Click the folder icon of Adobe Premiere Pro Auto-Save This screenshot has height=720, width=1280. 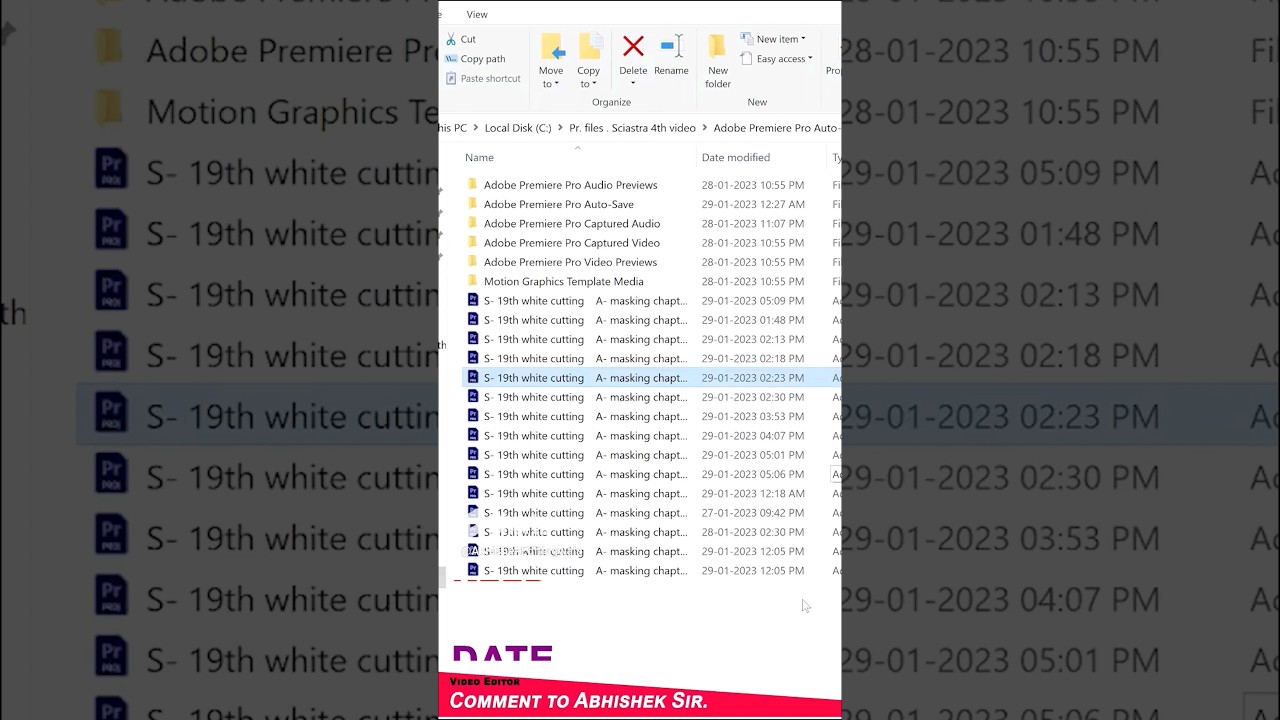(473, 204)
